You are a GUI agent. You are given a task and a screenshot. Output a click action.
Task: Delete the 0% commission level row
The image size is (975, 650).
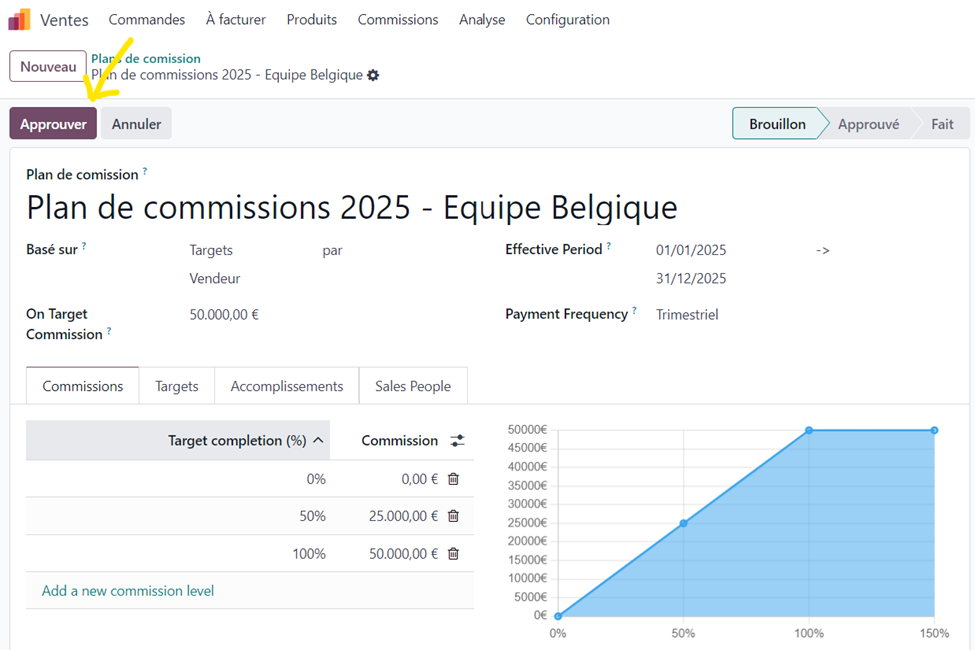coord(454,479)
